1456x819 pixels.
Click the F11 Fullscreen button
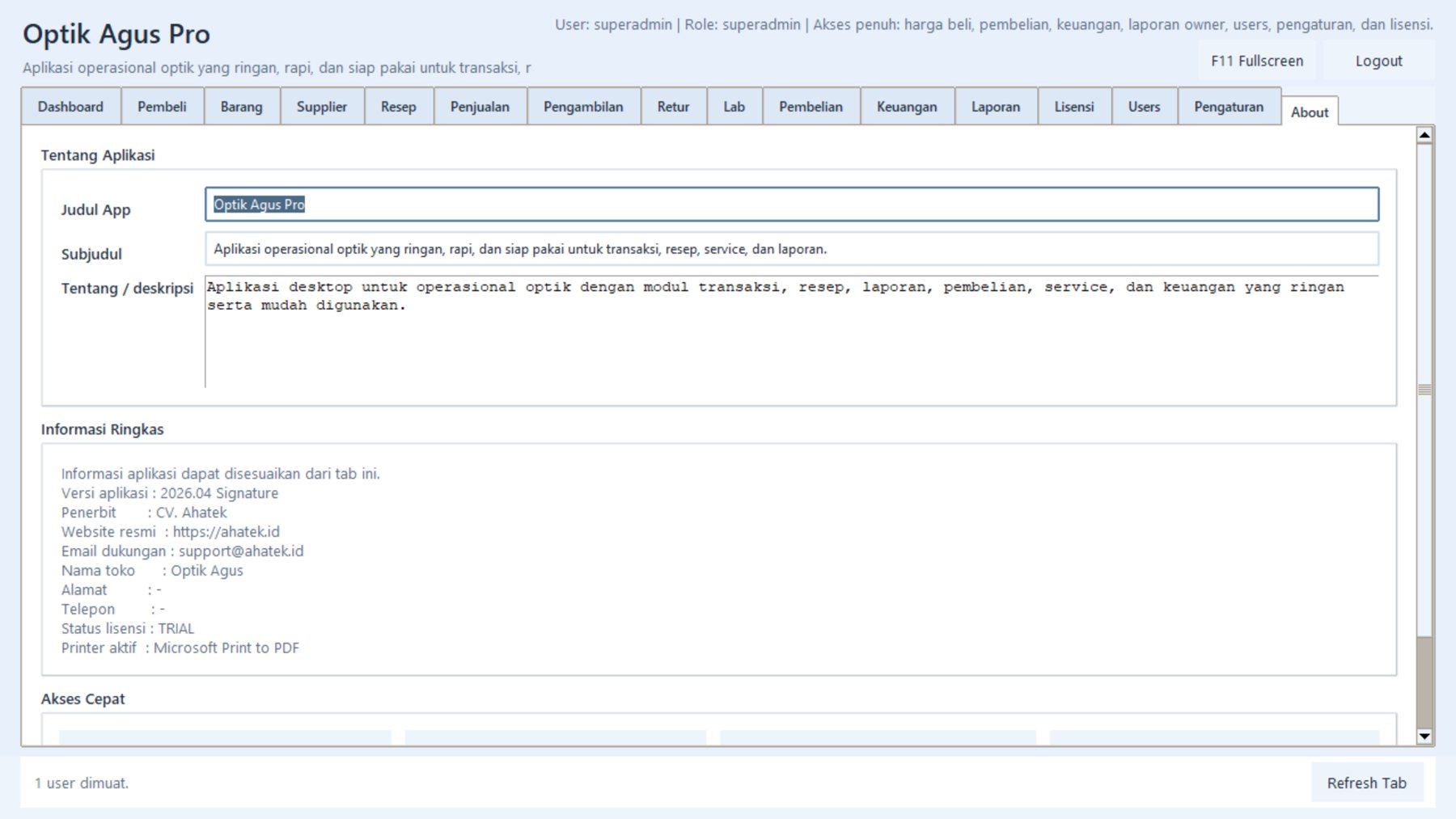[x=1256, y=61]
